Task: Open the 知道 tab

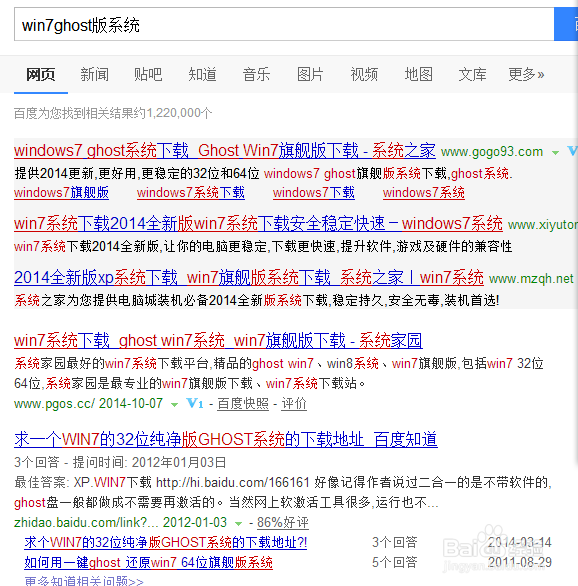Action: (x=203, y=74)
